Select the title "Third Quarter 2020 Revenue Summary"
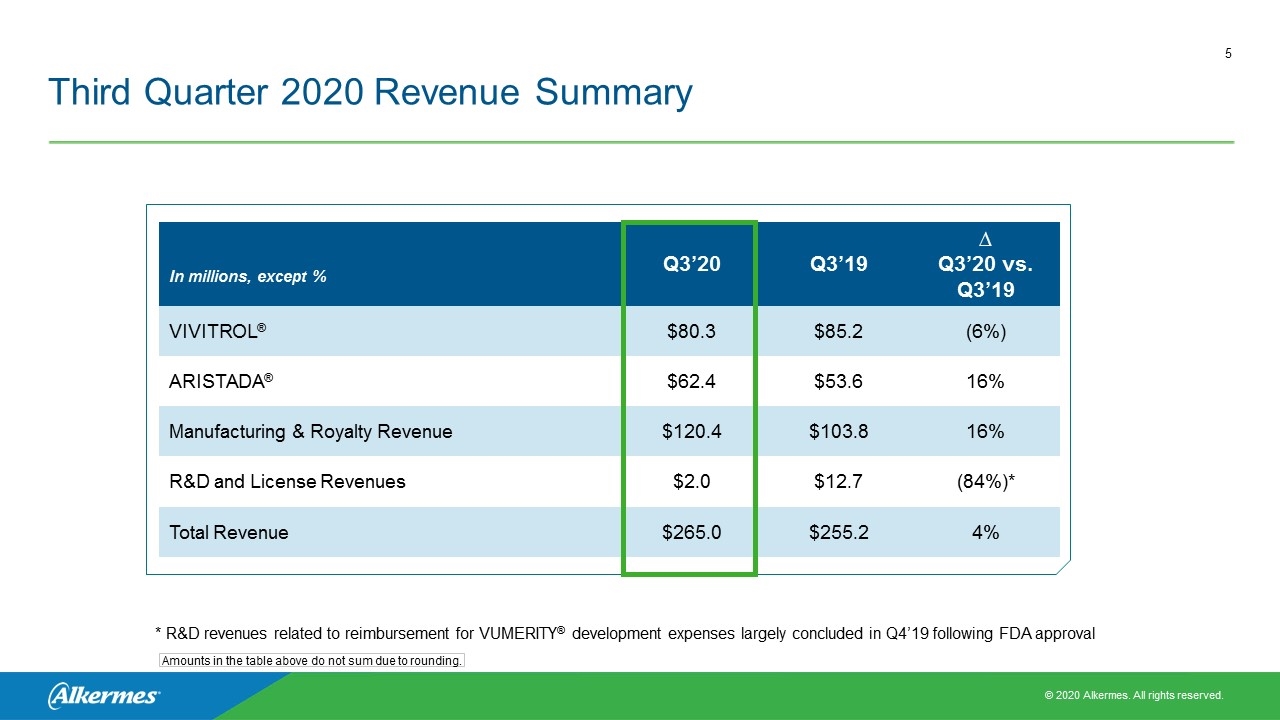This screenshot has width=1280, height=720. (370, 92)
